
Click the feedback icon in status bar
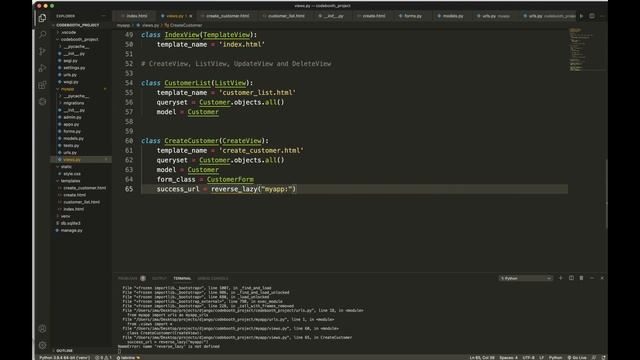point(594,358)
